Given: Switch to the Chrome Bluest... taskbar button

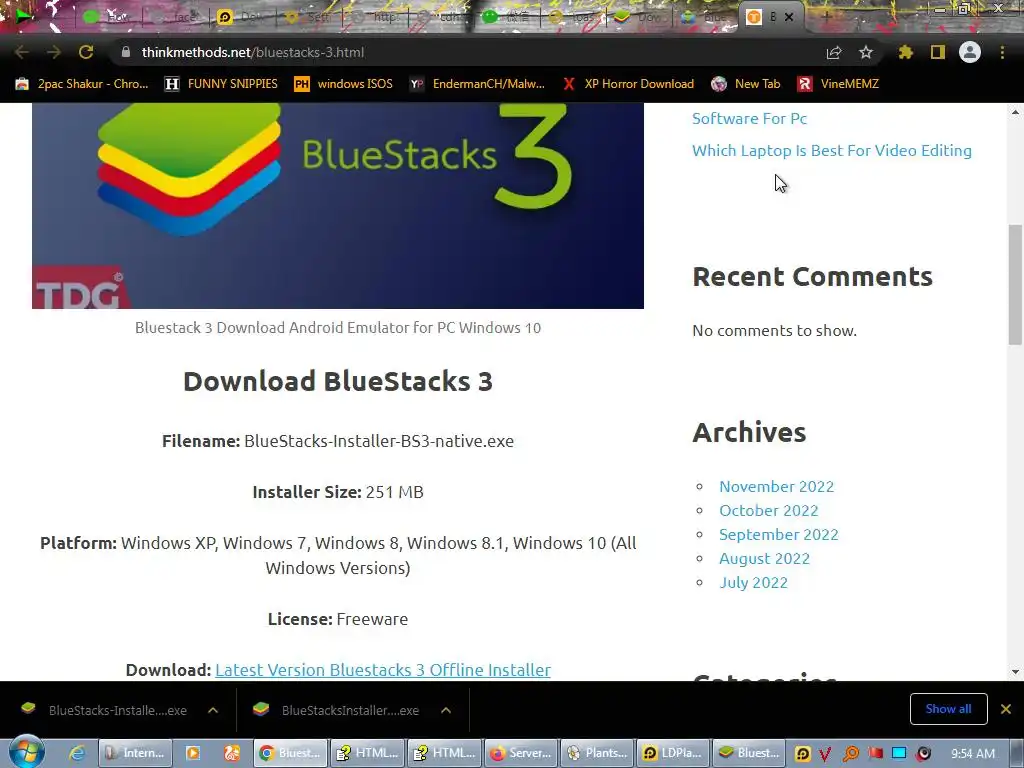Looking at the screenshot, I should [x=290, y=753].
